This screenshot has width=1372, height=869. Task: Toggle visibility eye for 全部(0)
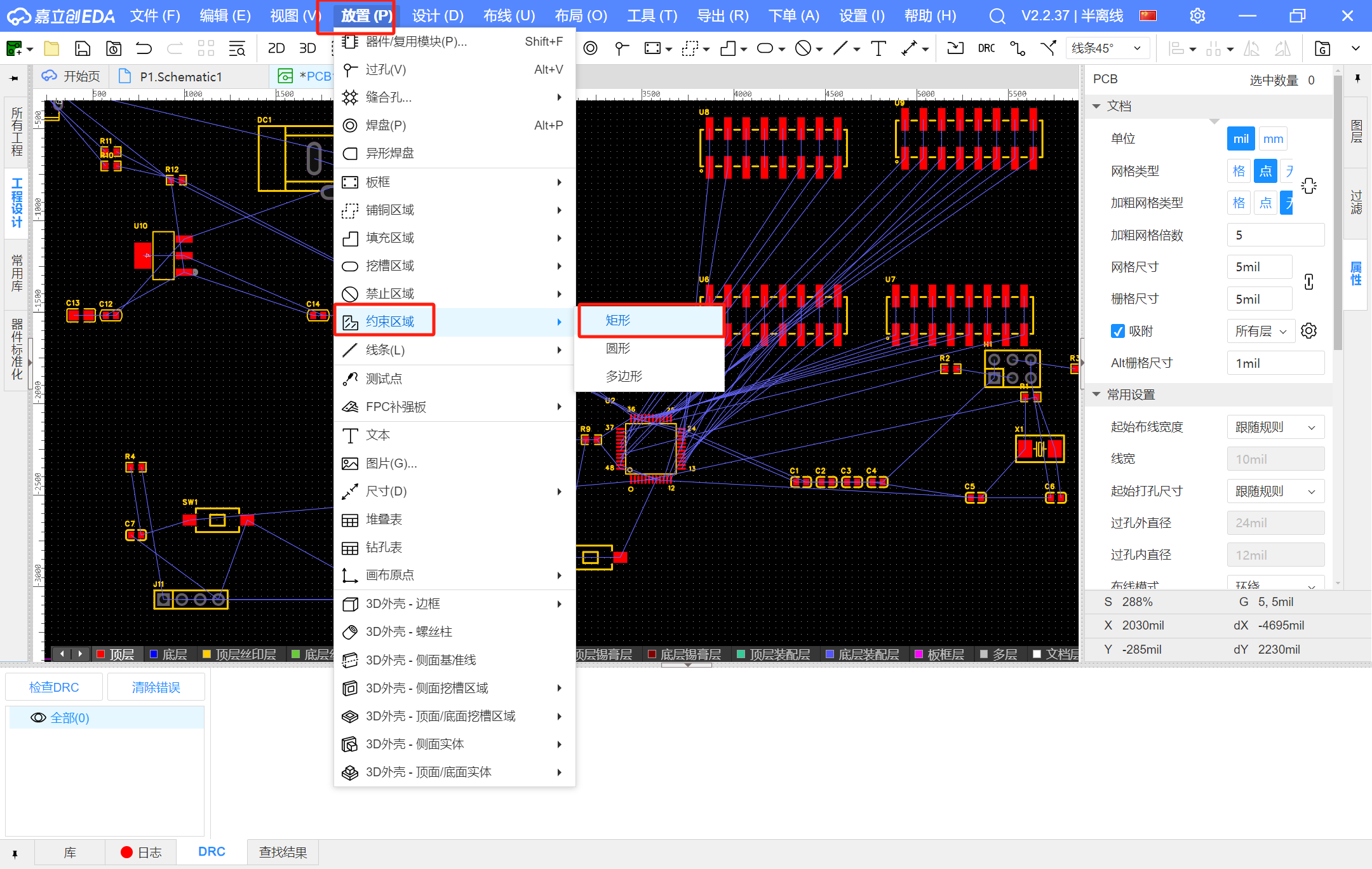(x=38, y=718)
